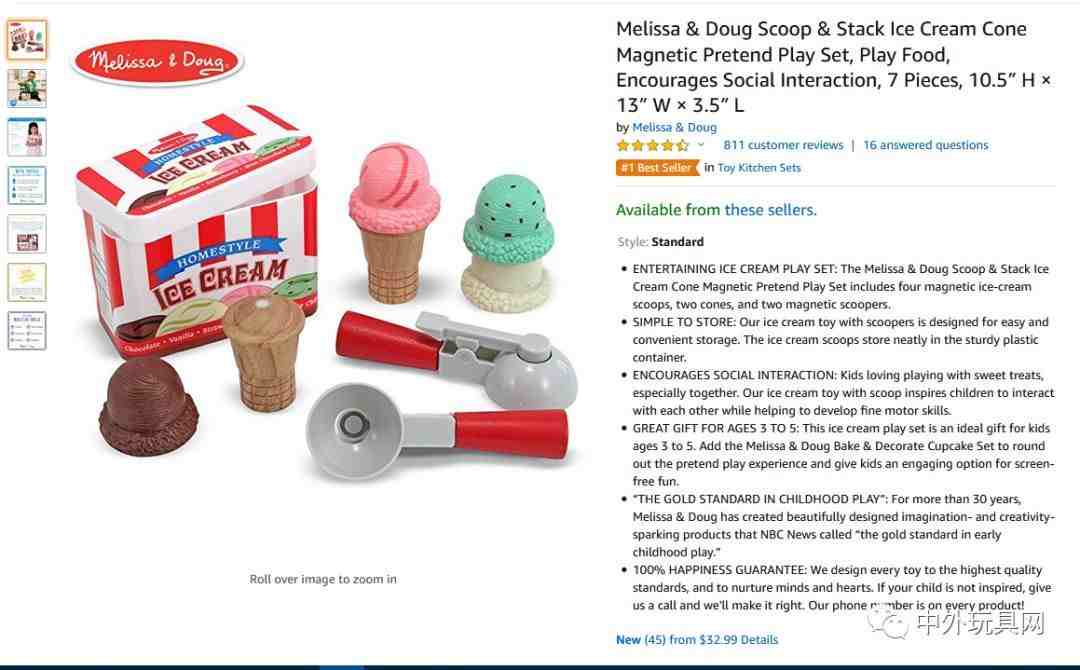Click the Melissa & Doug brand link
This screenshot has width=1080, height=670.
click(x=674, y=127)
